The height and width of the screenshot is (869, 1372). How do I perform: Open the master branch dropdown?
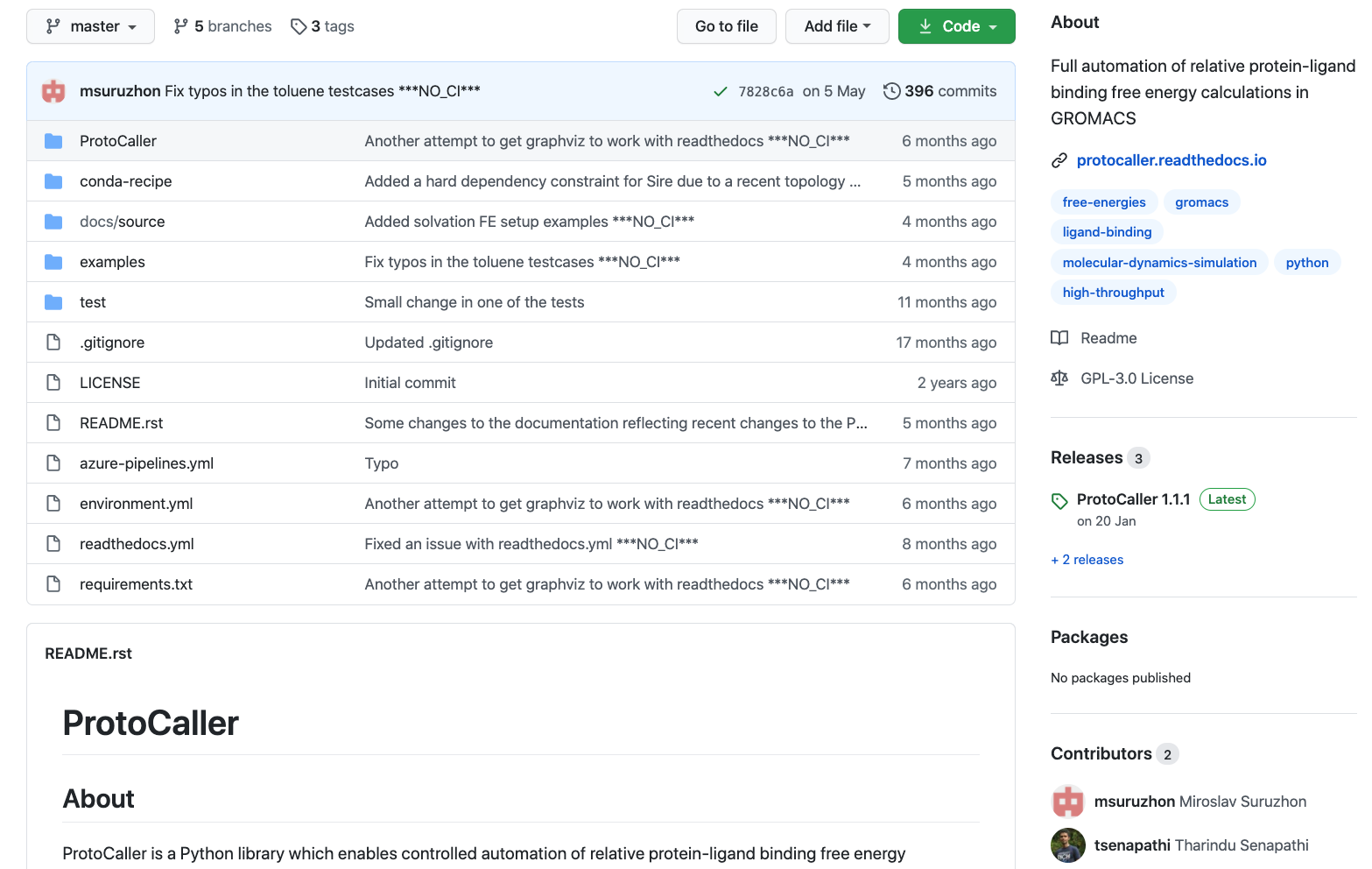click(90, 26)
